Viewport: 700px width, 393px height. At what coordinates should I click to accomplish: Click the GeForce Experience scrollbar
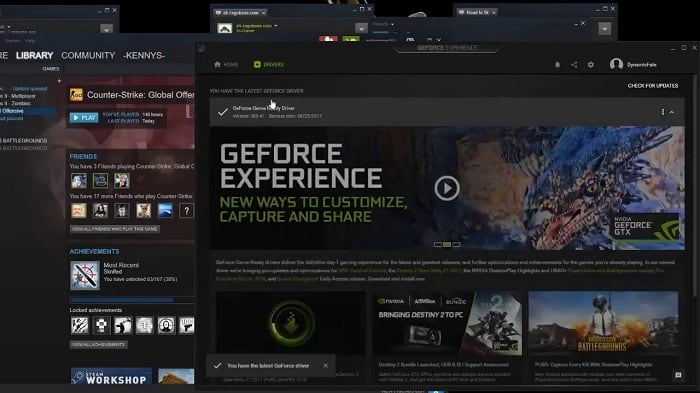[x=694, y=185]
